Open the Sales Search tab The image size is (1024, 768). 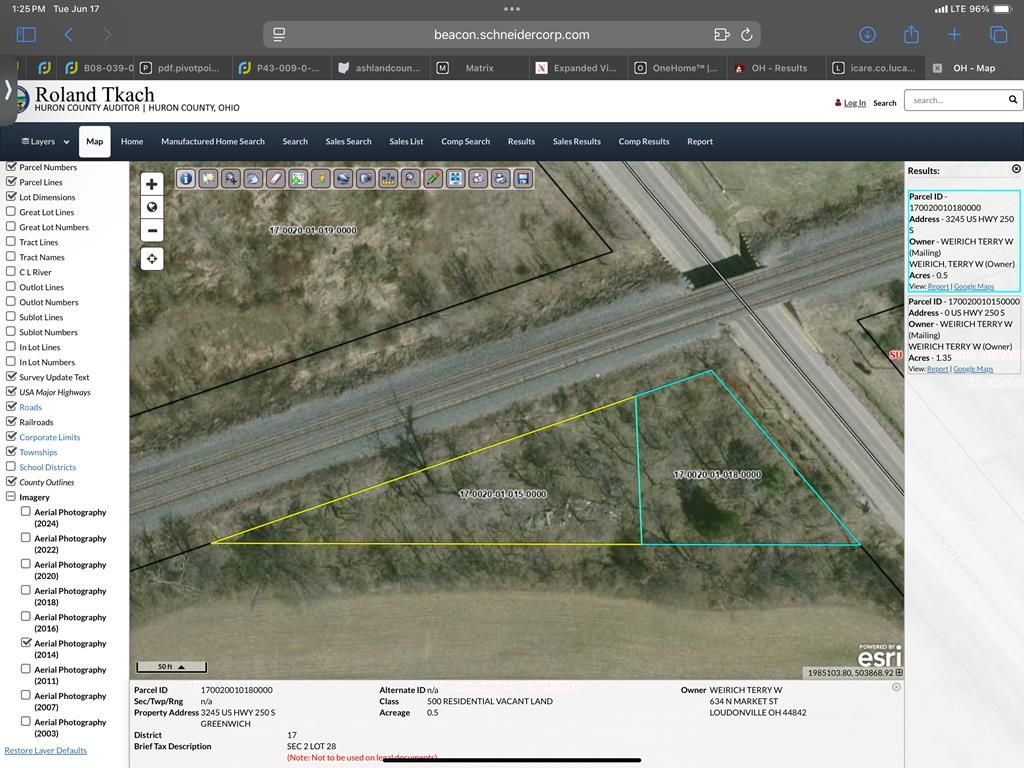coord(348,142)
